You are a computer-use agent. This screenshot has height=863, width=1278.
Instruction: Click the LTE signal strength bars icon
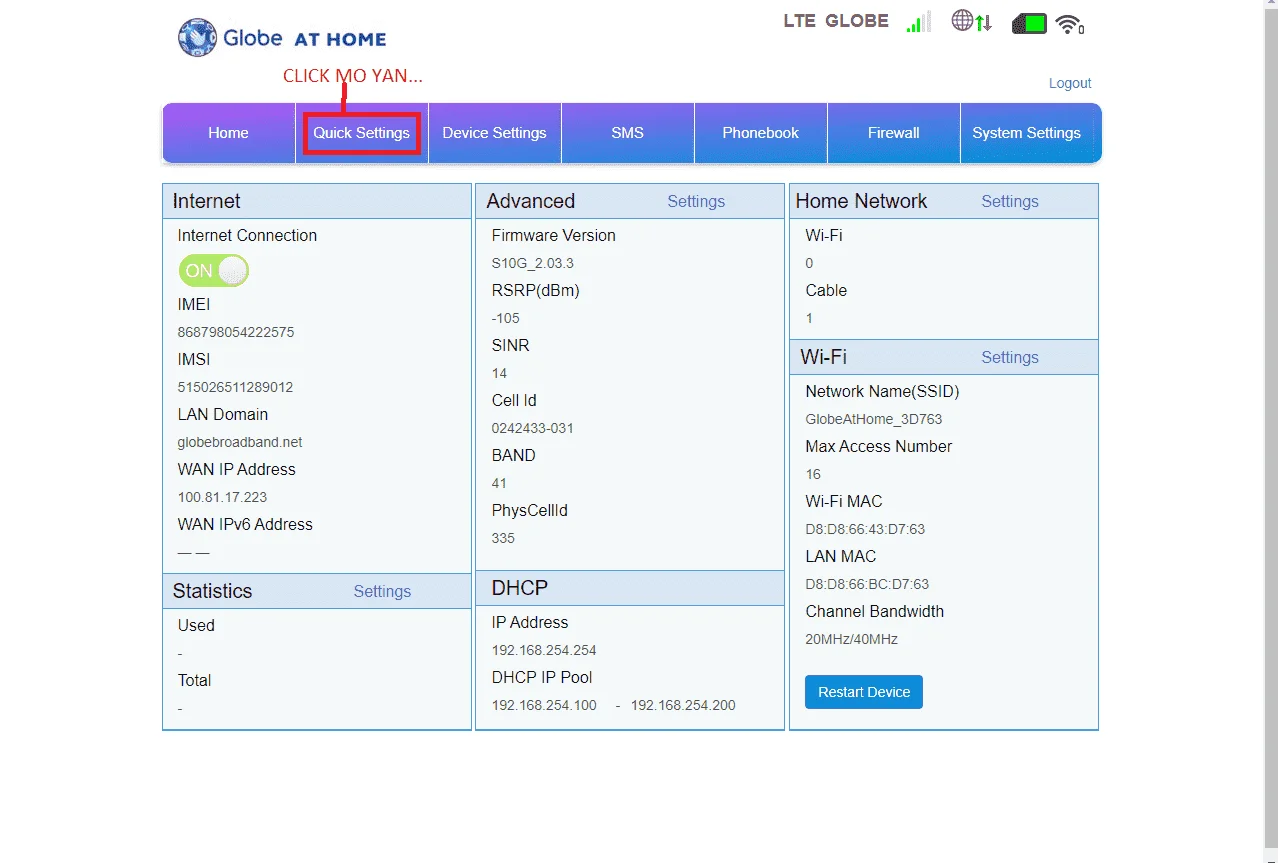[x=918, y=22]
